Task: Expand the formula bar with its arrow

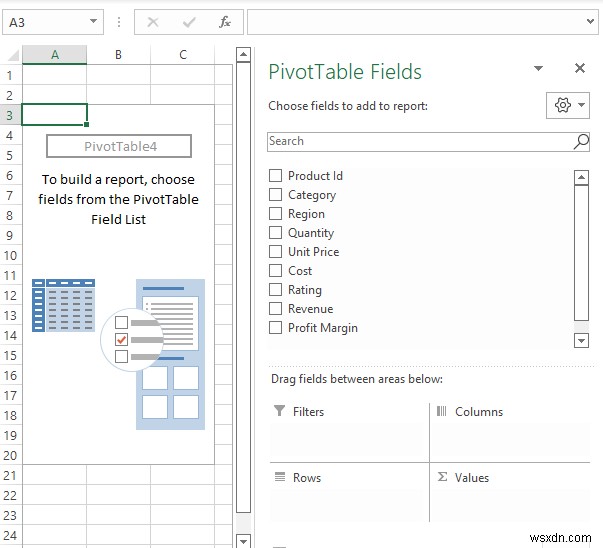Action: [x=590, y=22]
